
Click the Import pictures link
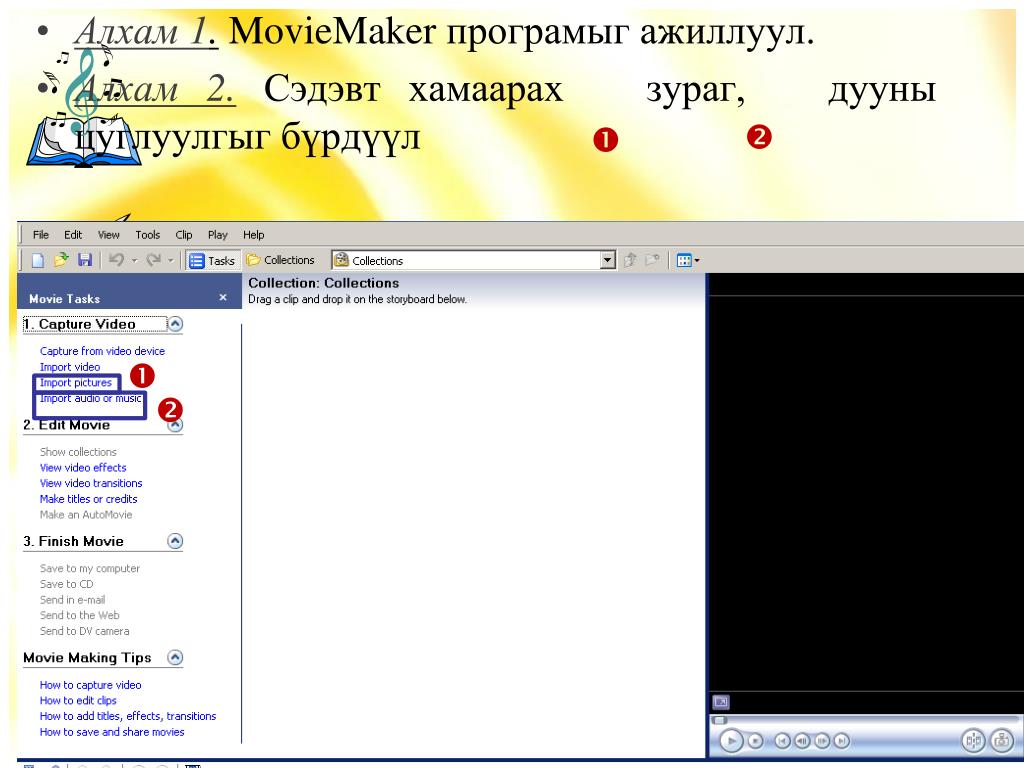tap(76, 383)
